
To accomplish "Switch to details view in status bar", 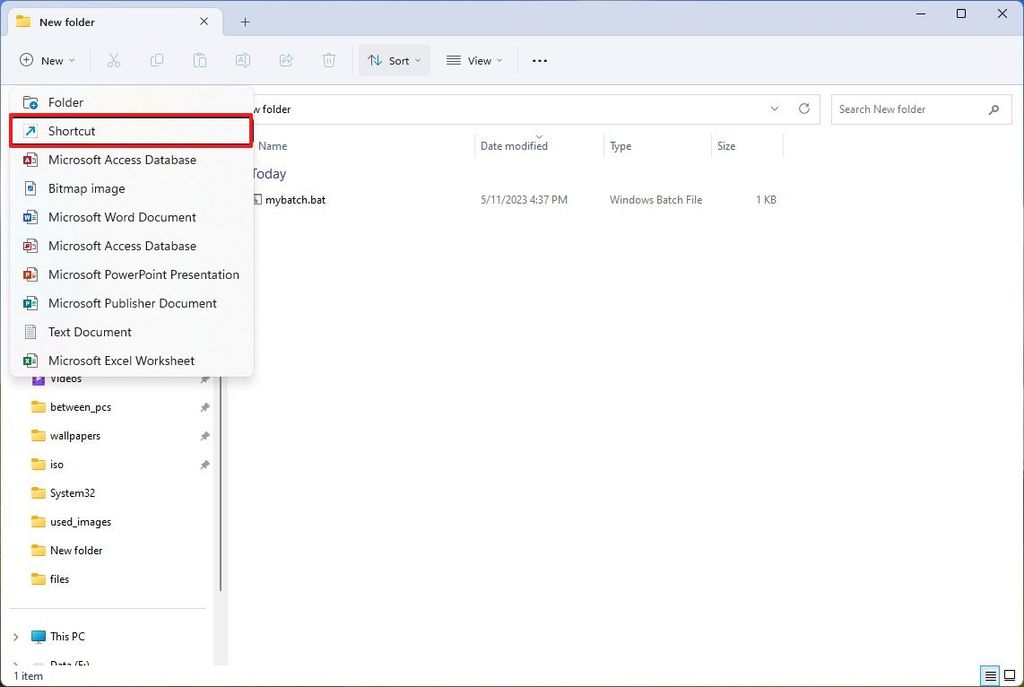I will coord(990,676).
